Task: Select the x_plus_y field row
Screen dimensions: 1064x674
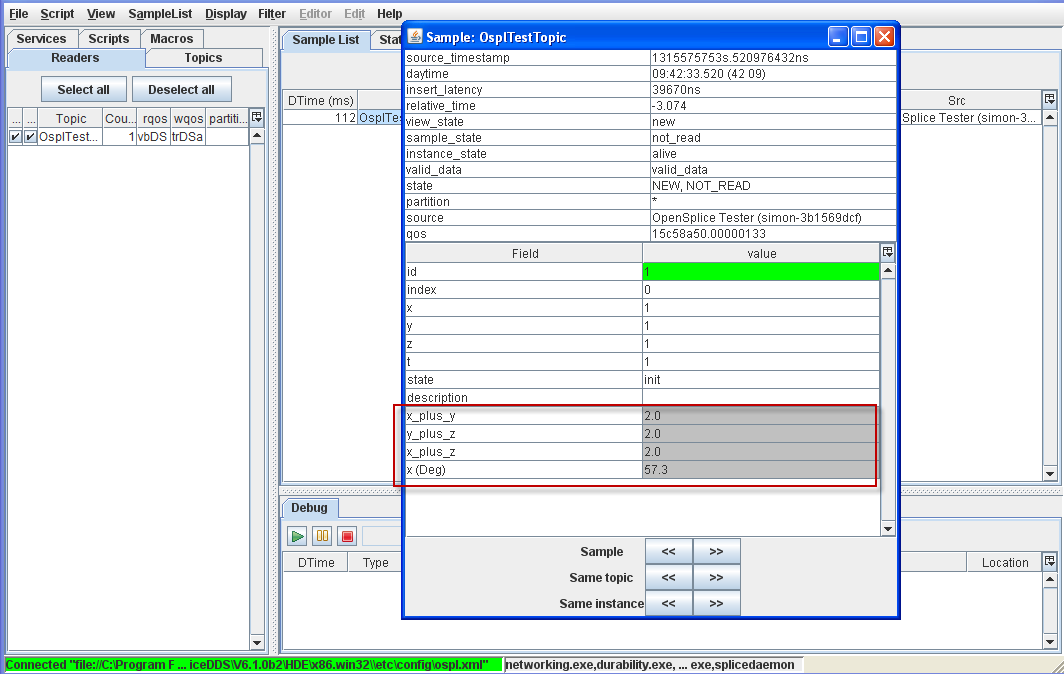Action: tap(642, 415)
